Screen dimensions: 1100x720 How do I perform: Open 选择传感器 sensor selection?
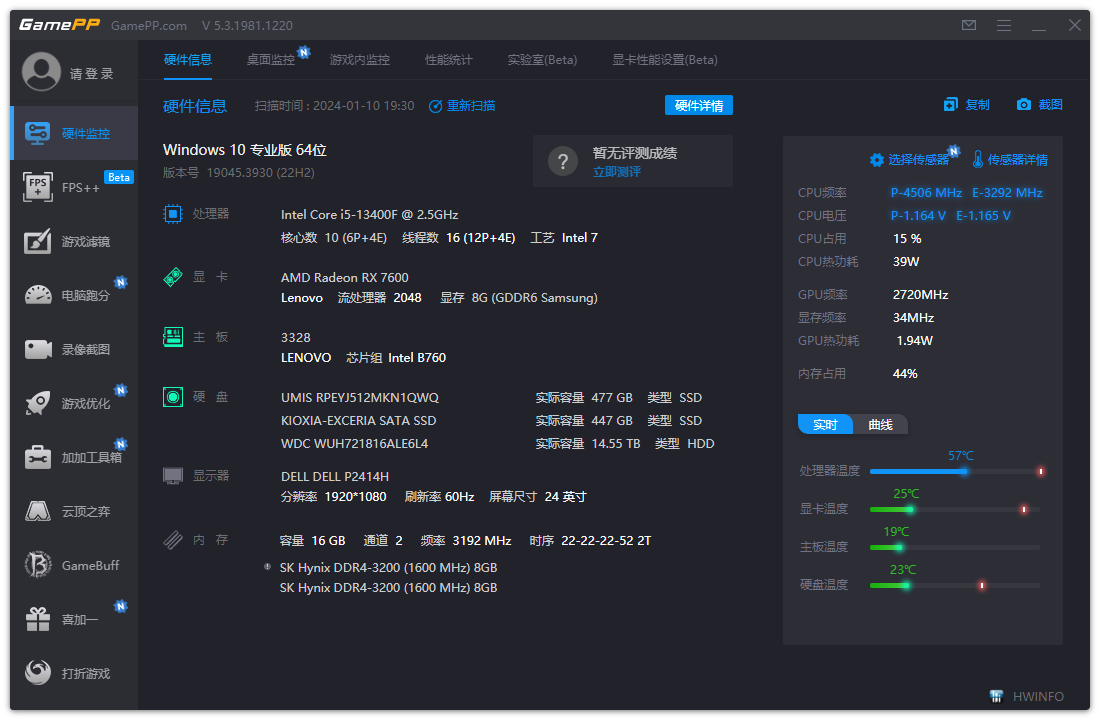click(909, 160)
